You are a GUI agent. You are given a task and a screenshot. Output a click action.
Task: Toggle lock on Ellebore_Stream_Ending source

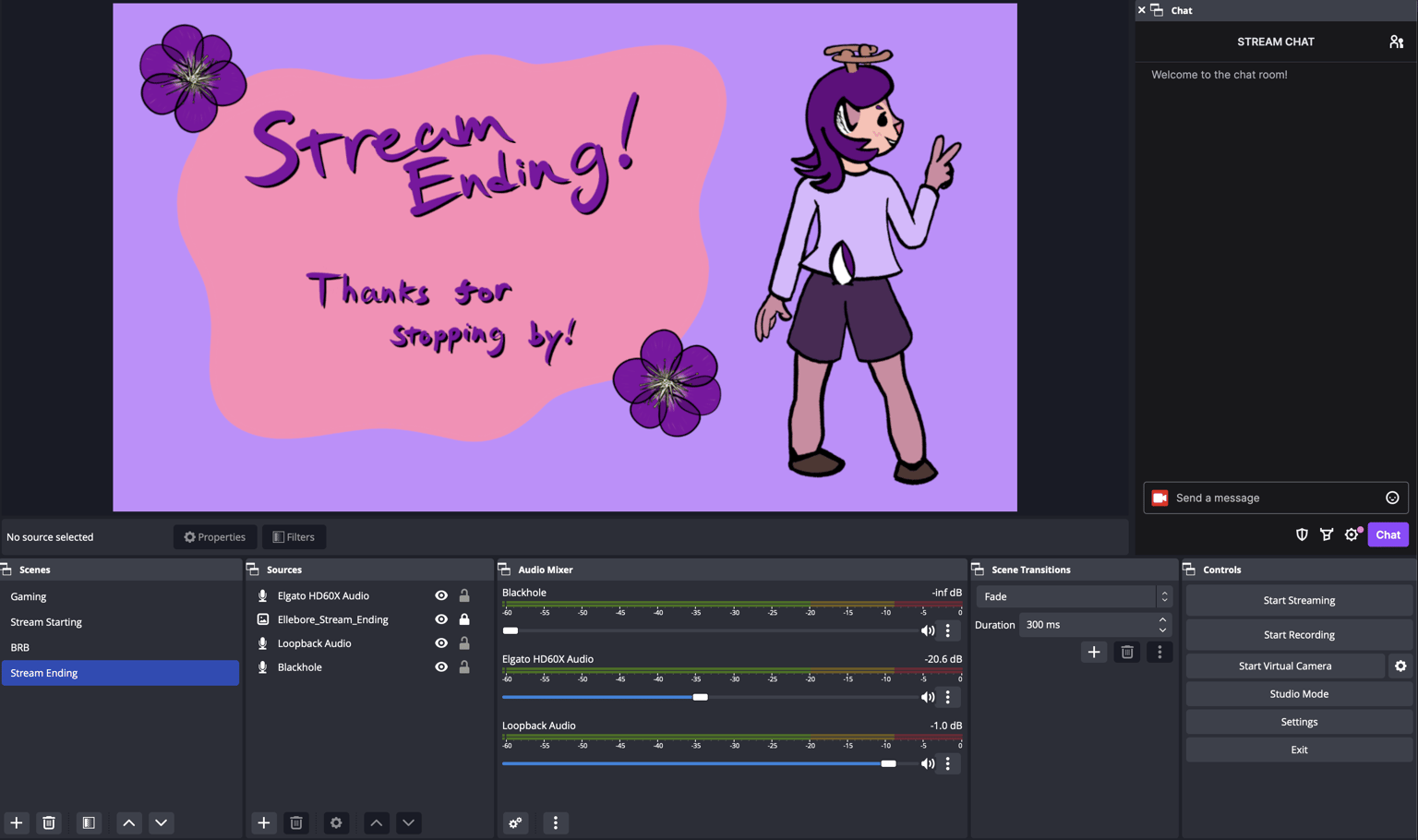tap(464, 619)
